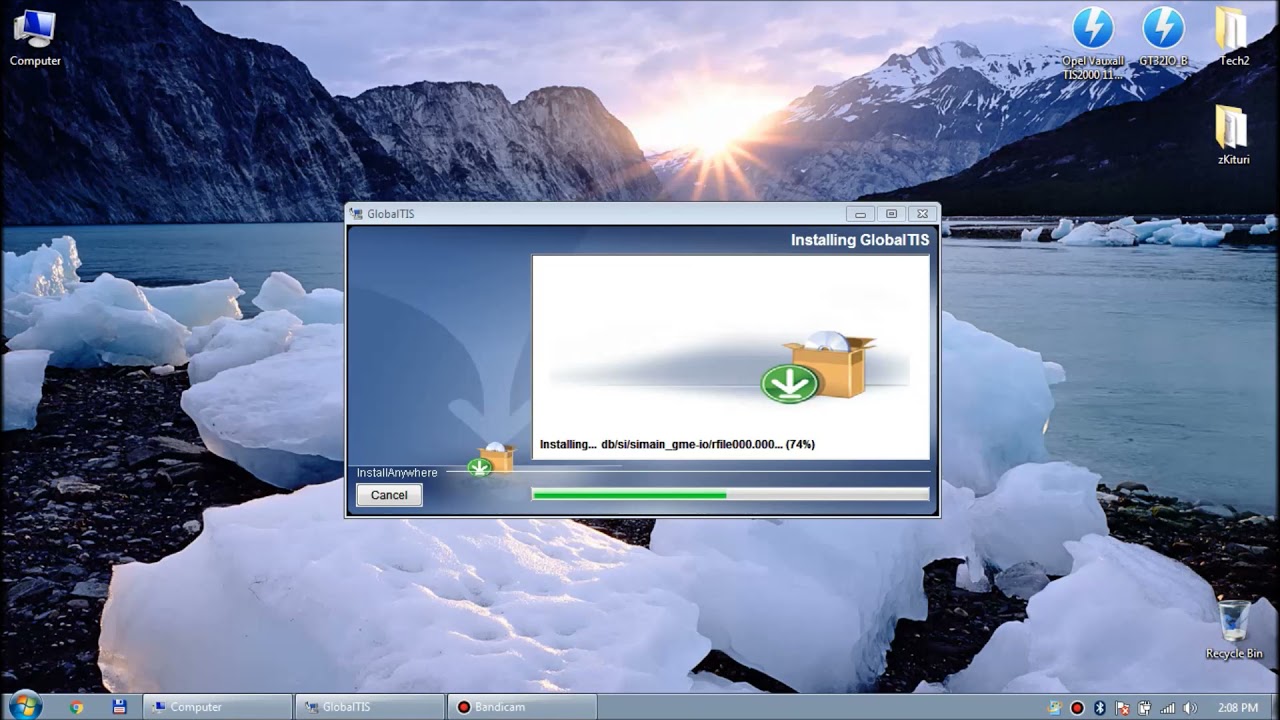Click the Show Desktop strip beside the clock
Viewport: 1280px width, 720px height.
click(1273, 707)
